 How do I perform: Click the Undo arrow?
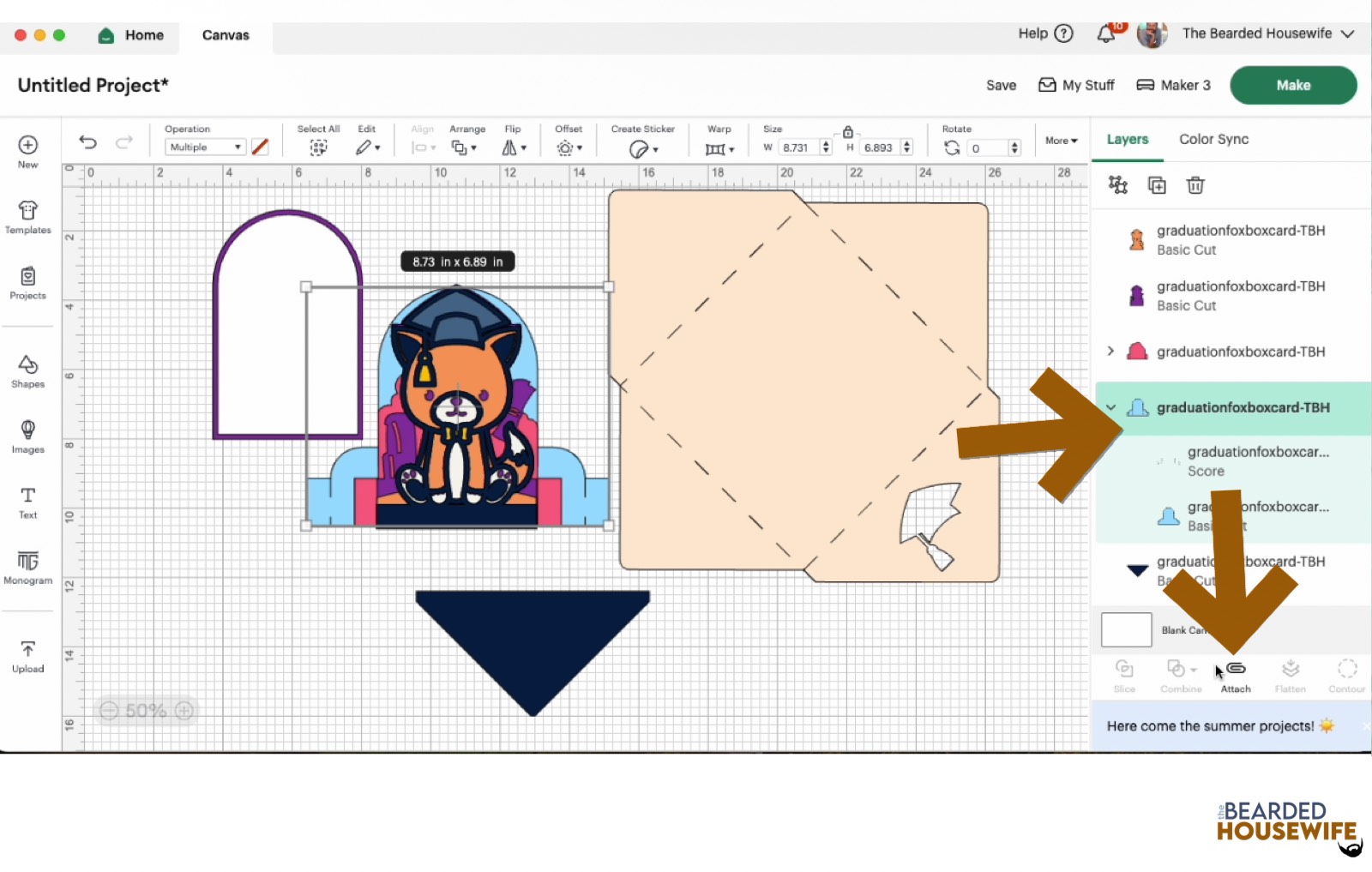87,142
